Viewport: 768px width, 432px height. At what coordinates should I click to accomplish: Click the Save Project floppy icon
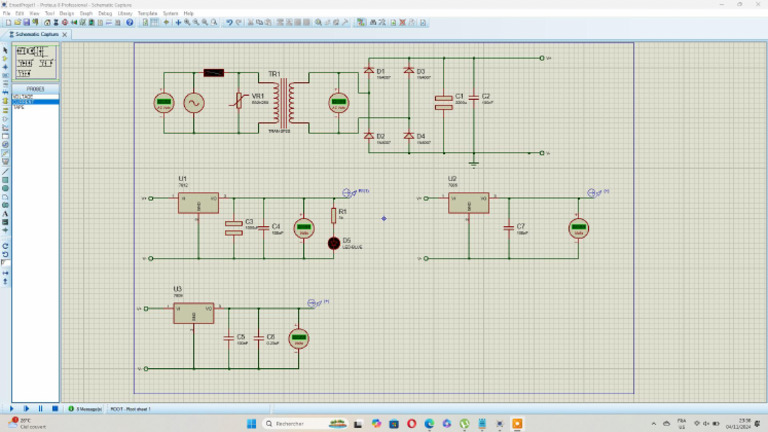click(26, 23)
